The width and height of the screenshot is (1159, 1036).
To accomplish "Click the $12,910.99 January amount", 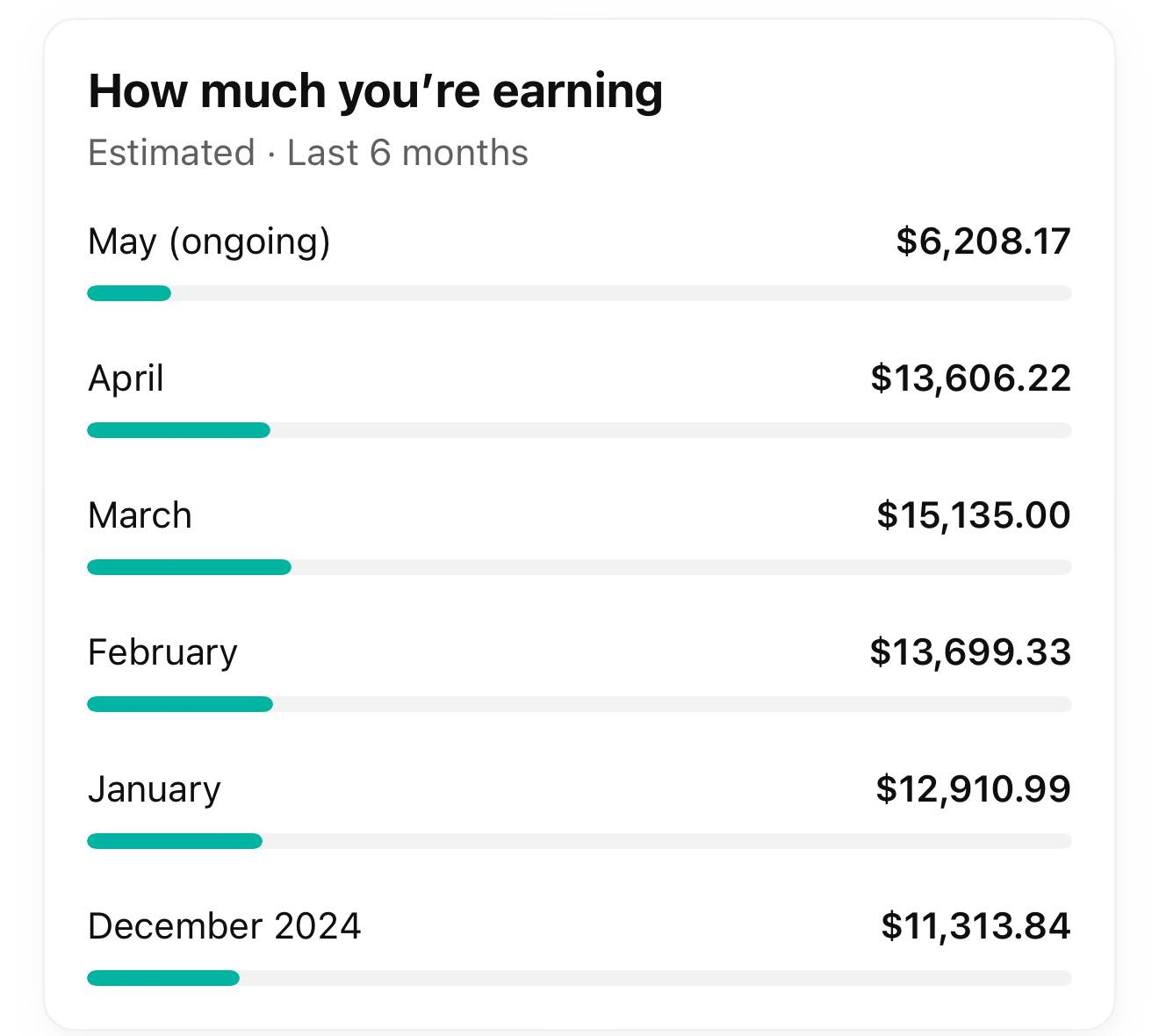I will (x=973, y=789).
